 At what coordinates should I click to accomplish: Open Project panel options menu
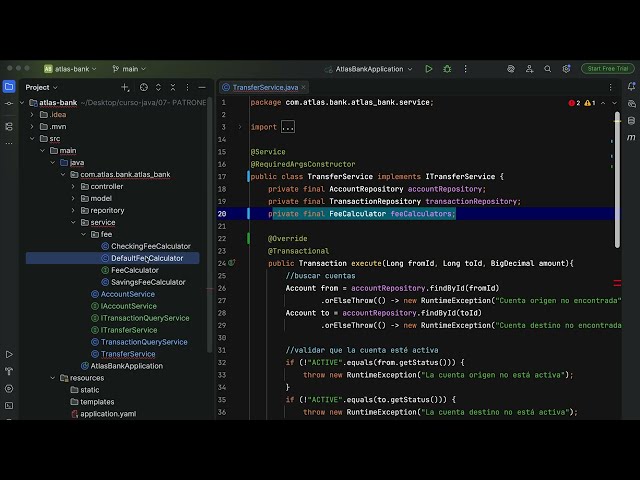pos(187,87)
